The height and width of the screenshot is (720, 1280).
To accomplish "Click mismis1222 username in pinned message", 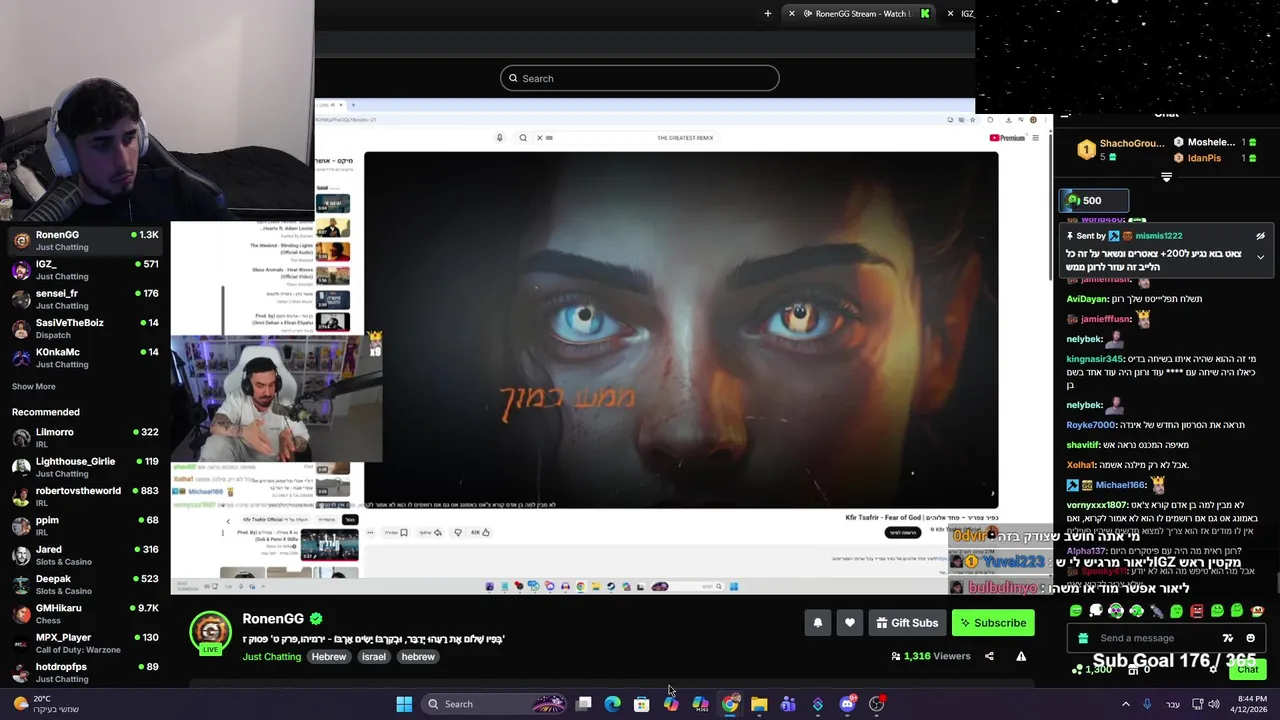I will (1159, 236).
